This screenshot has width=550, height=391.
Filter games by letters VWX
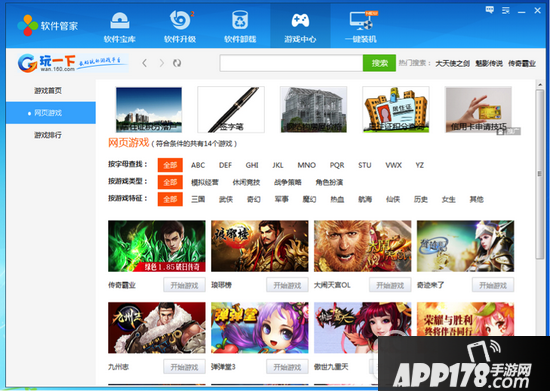coord(394,165)
